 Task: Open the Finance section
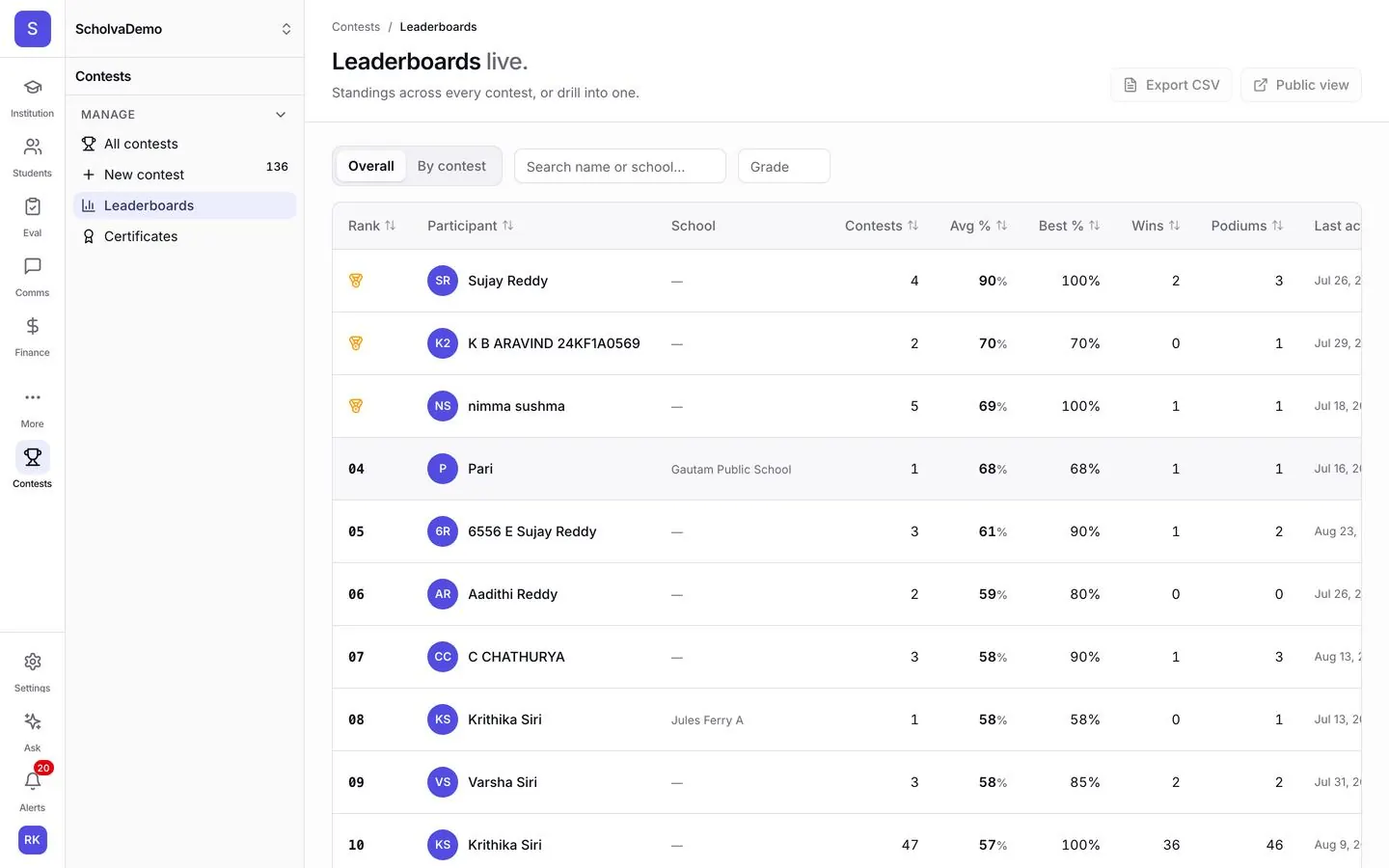[32, 338]
